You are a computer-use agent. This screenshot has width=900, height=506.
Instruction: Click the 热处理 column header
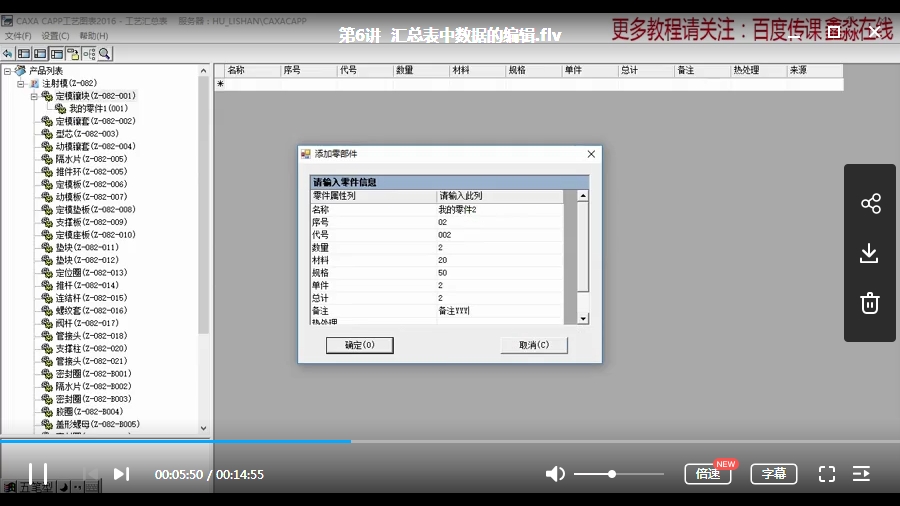[x=758, y=70]
